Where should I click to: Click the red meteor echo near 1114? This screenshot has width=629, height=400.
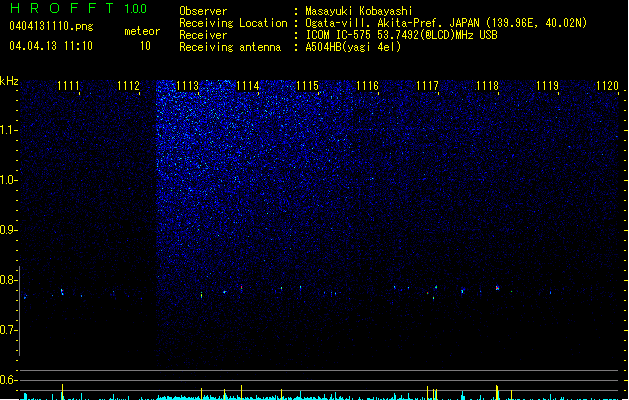[x=241, y=287]
